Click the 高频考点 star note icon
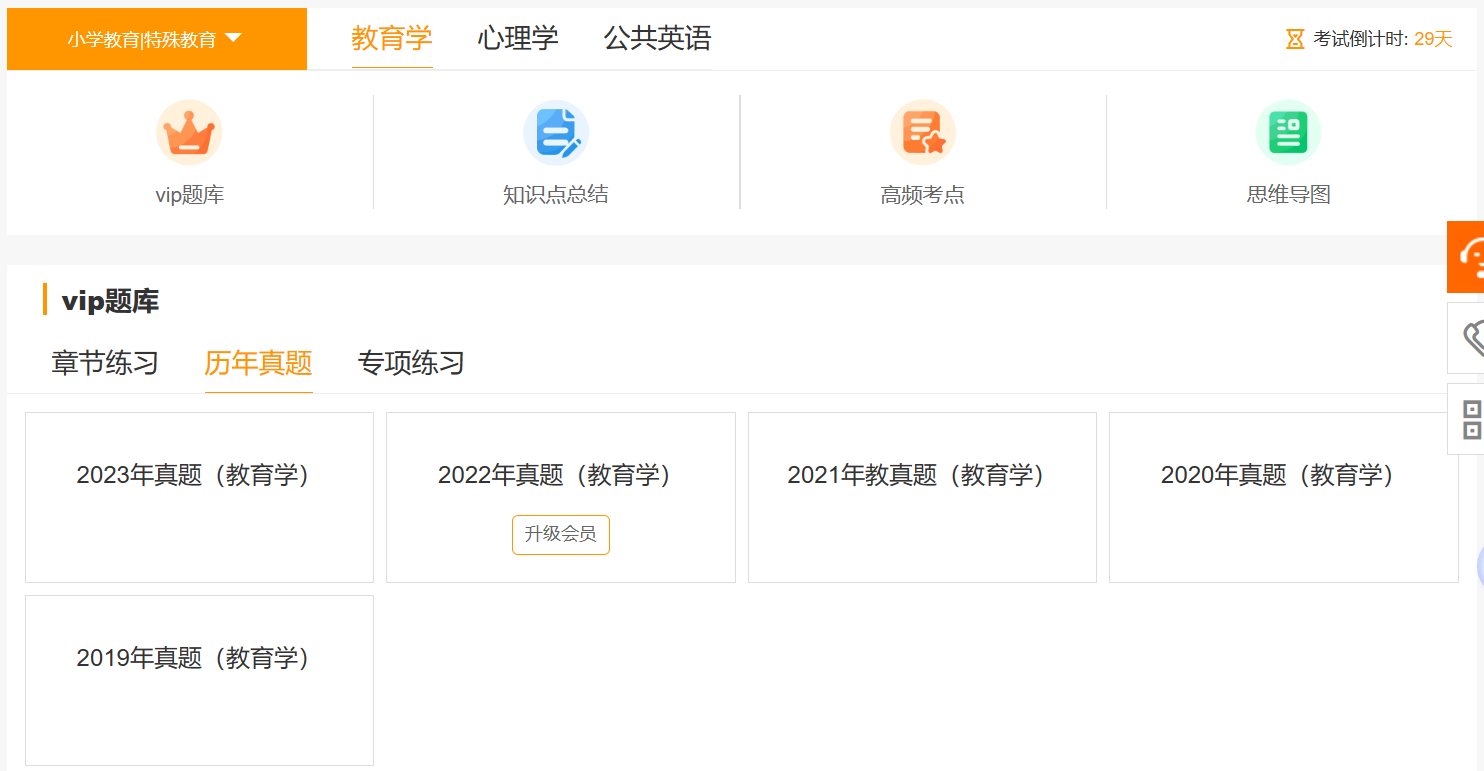Viewport: 1484px width, 771px height. pyautogui.click(x=923, y=132)
